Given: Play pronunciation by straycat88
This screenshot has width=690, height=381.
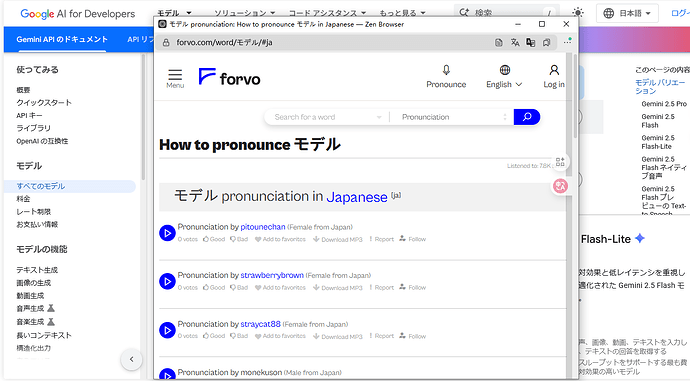Looking at the screenshot, I should coord(167,330).
